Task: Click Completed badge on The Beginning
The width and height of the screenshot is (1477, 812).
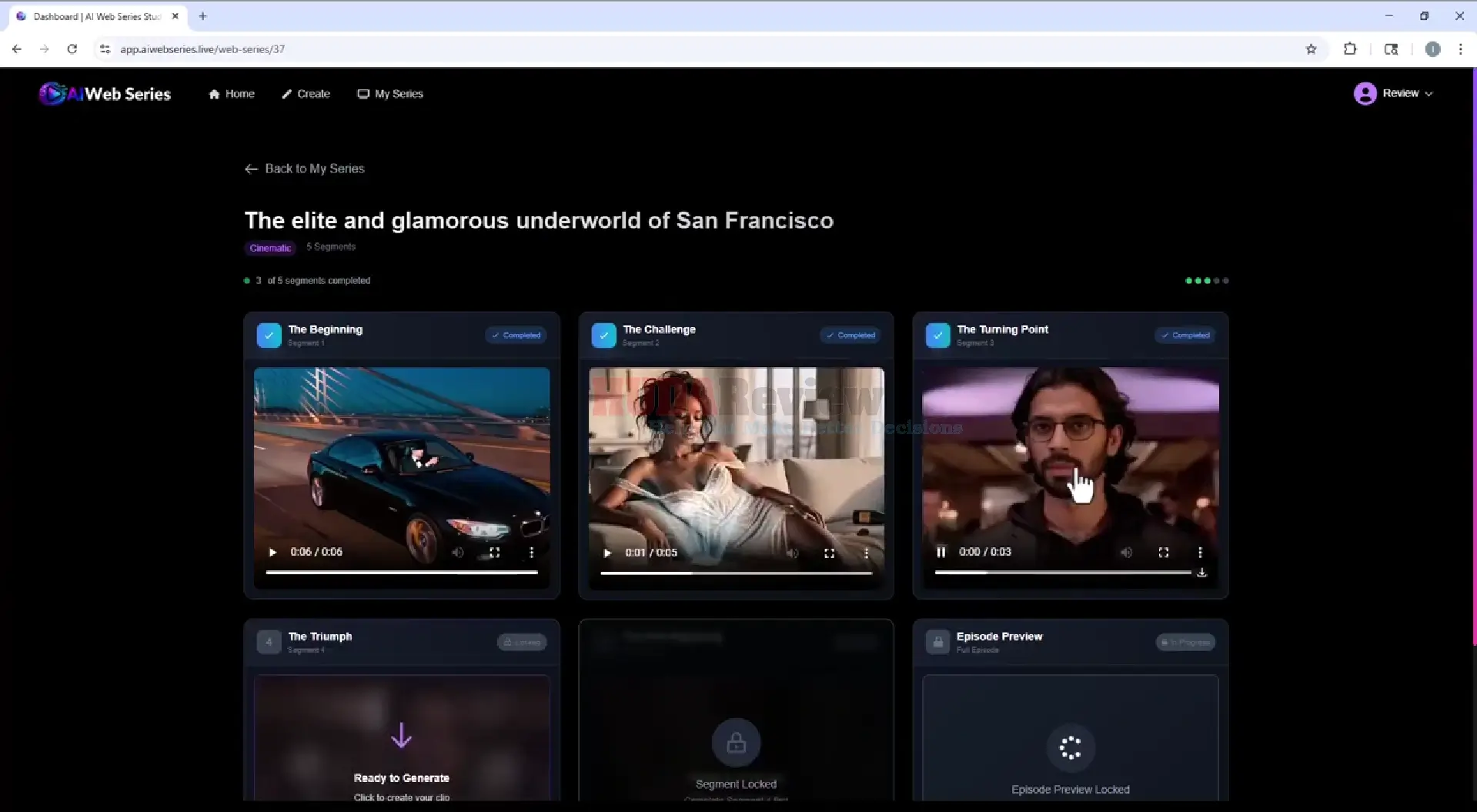Action: [516, 336]
